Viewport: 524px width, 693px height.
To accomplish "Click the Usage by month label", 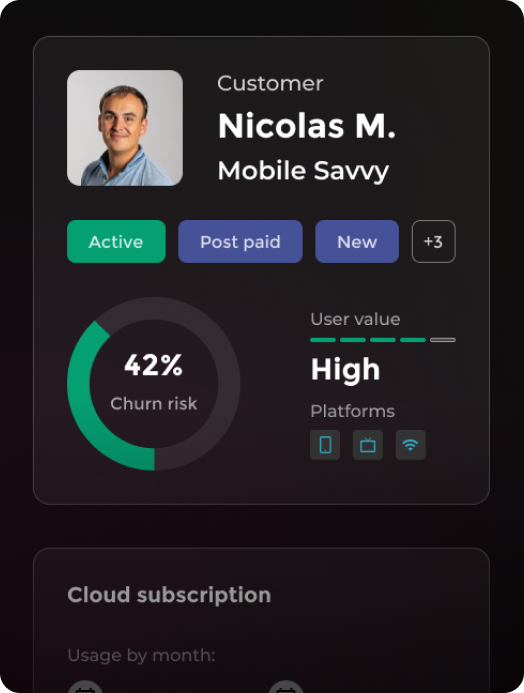I will coord(141,655).
